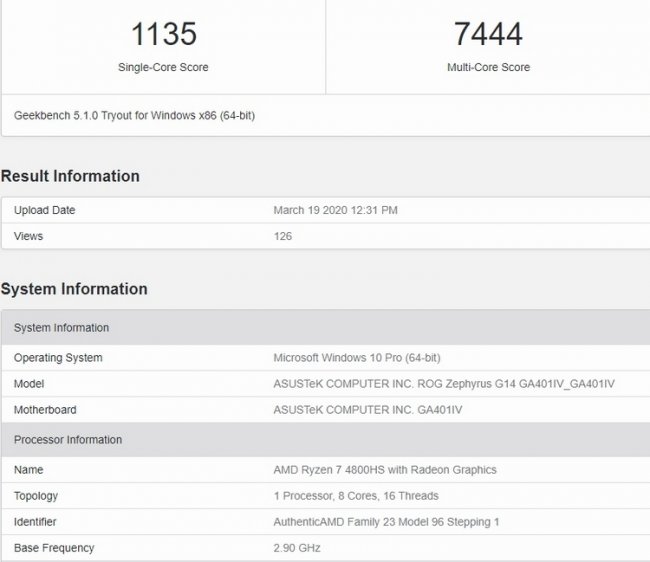Select the 2.90 GHz base frequency value
Screen dimensions: 650x562
tap(297, 548)
